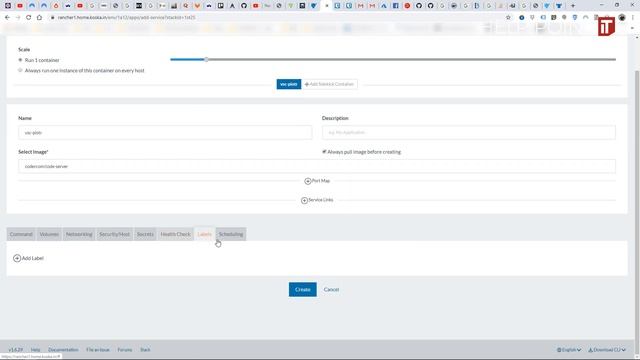Click the browser back arrow
This screenshot has height=360, width=640.
coord(7,18)
